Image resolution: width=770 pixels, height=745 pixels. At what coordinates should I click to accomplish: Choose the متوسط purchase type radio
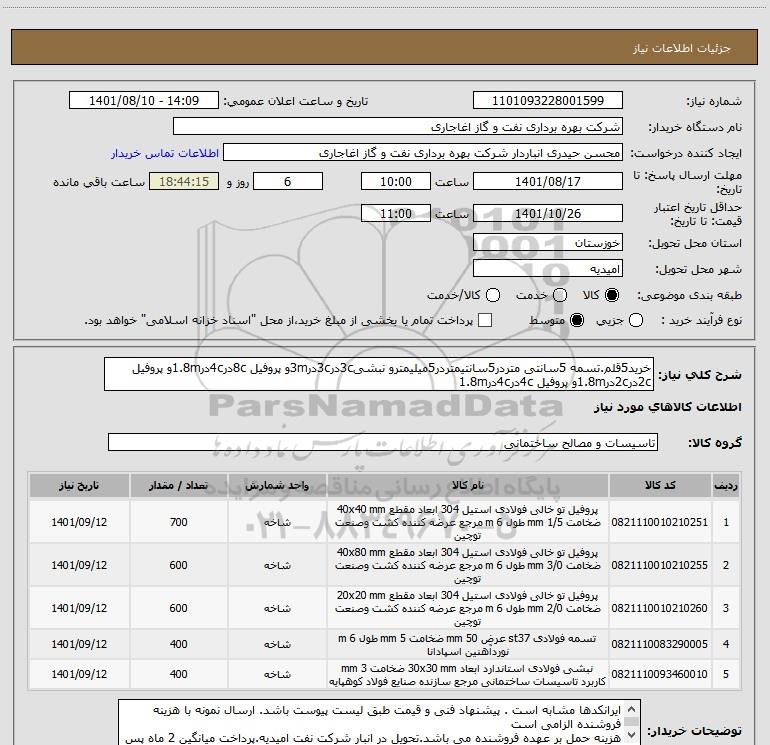pos(577,321)
